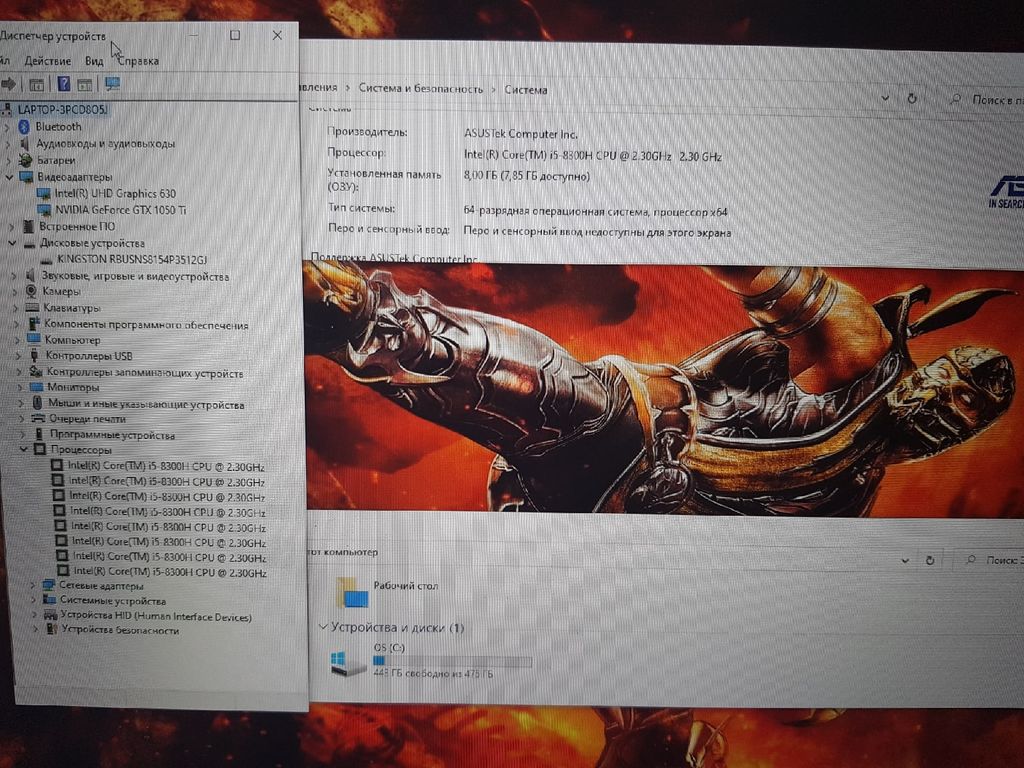Collapse the Видеоадаптеры category

click(x=11, y=177)
